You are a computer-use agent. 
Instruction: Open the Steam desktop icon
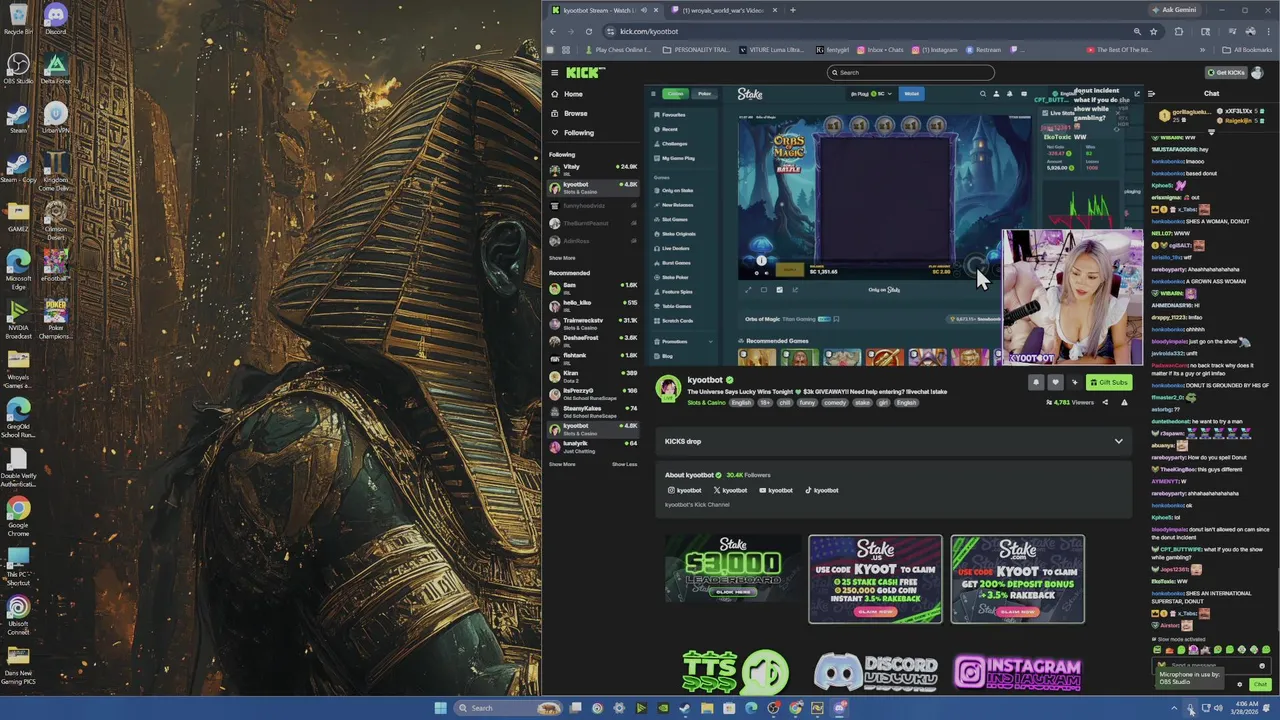[x=18, y=119]
